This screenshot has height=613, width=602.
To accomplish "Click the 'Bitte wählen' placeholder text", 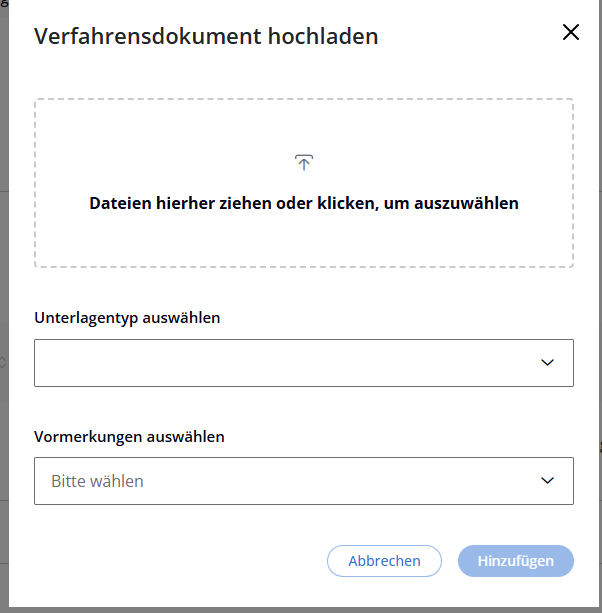I will click(x=97, y=481).
